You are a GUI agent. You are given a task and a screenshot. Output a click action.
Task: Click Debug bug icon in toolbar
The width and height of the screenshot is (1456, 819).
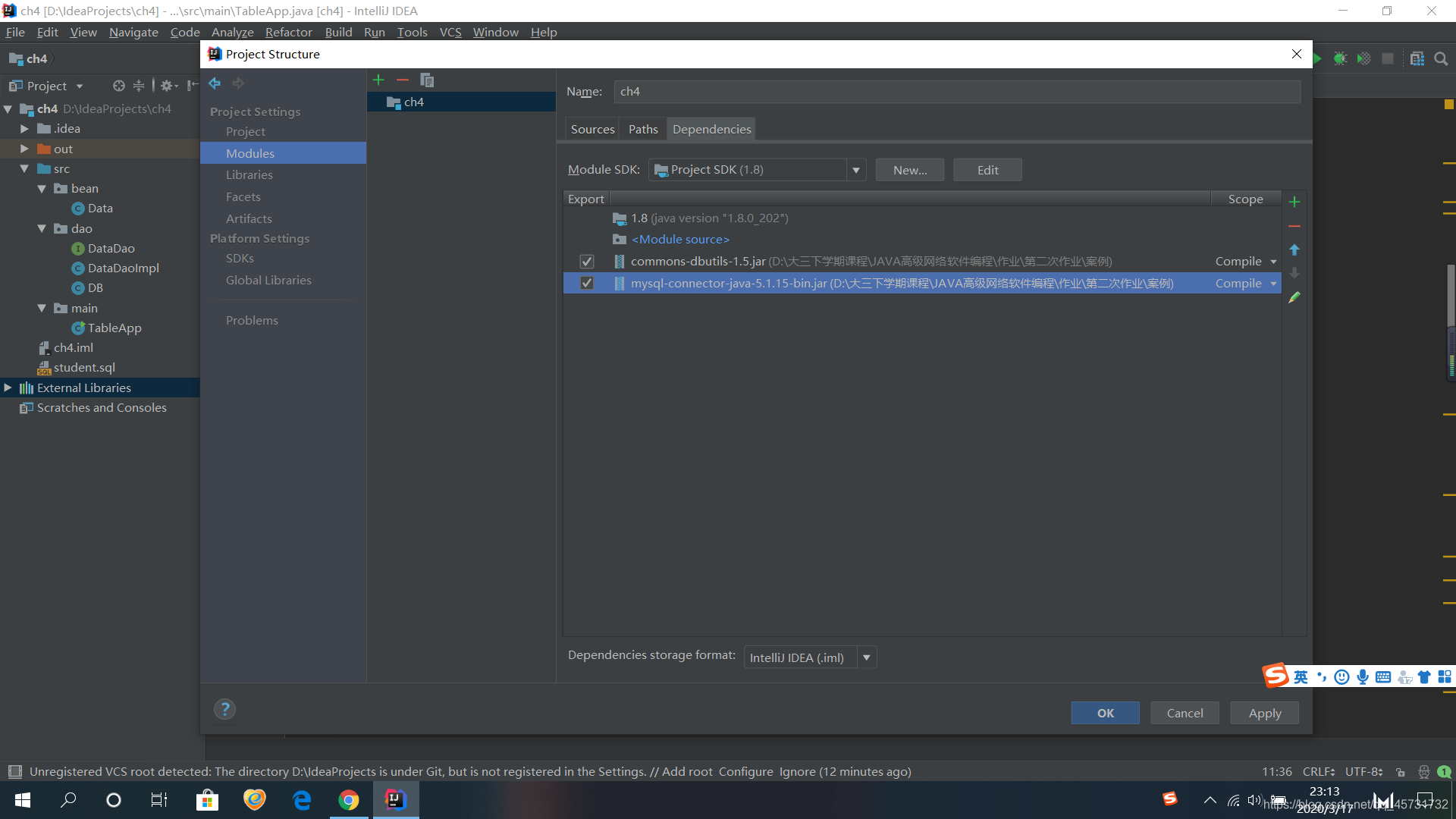[1340, 58]
